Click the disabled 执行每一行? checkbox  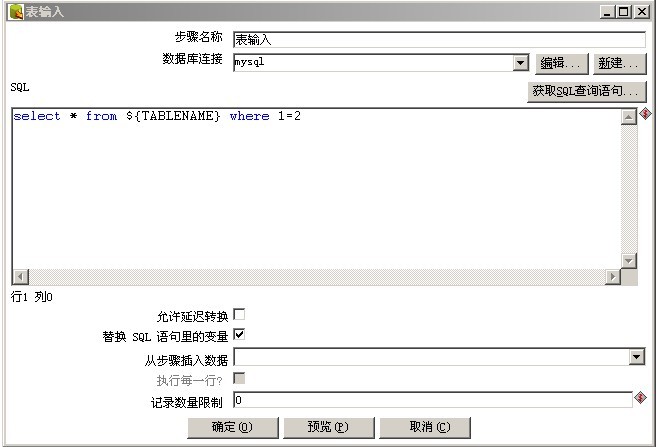[x=239, y=378]
